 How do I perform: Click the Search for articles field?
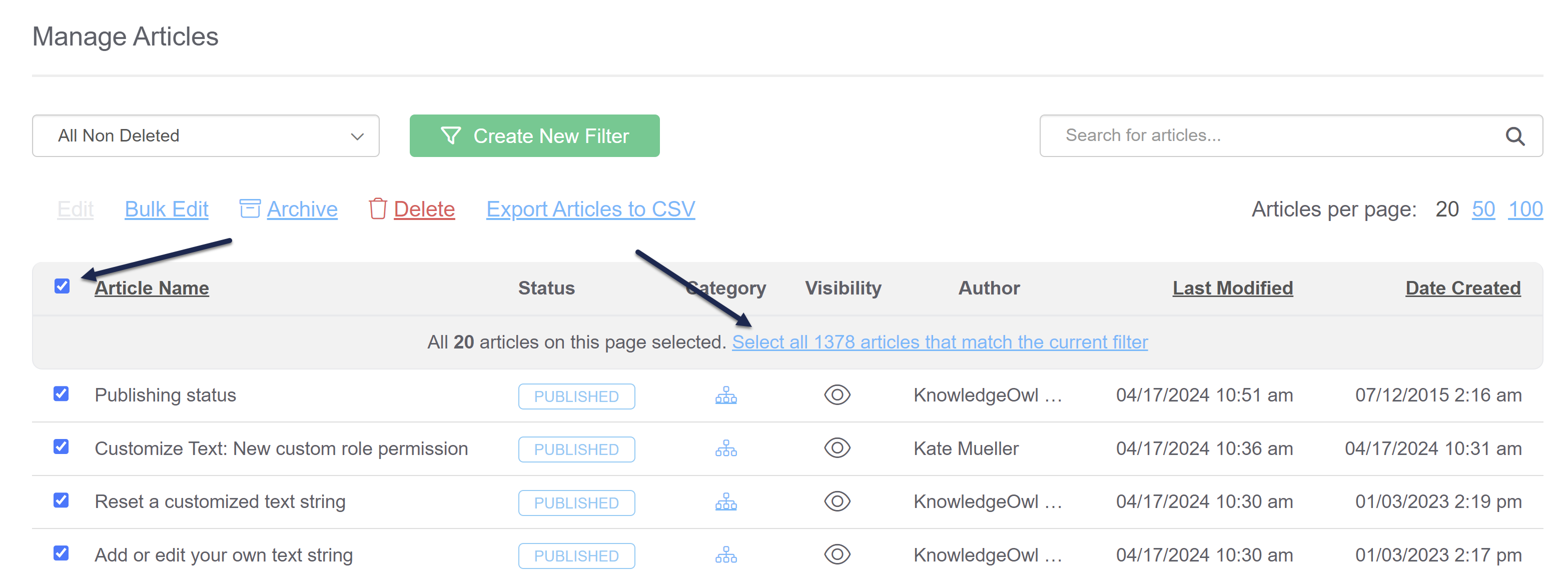click(x=1272, y=135)
